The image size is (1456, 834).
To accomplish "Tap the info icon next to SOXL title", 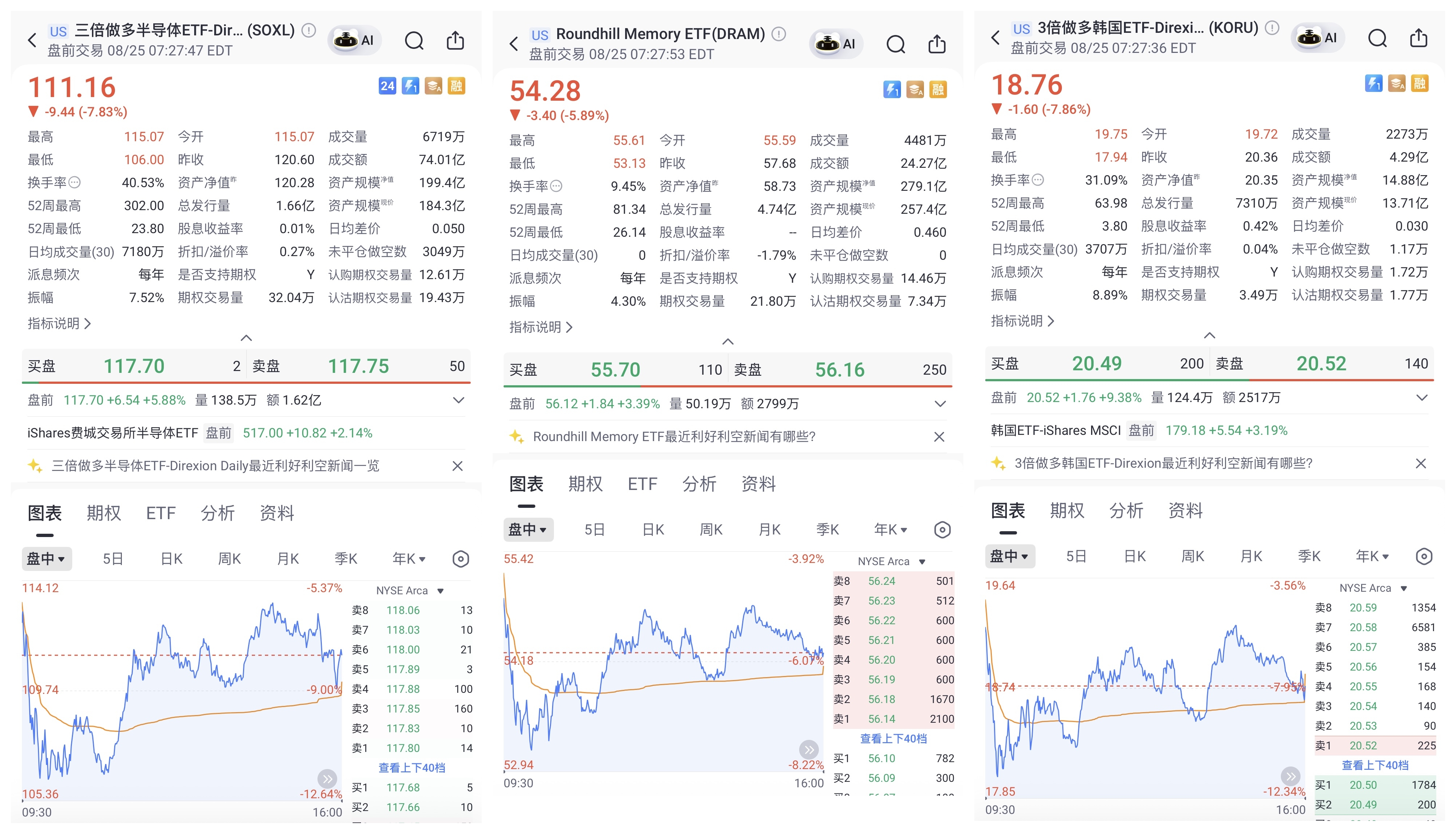I will pyautogui.click(x=308, y=30).
